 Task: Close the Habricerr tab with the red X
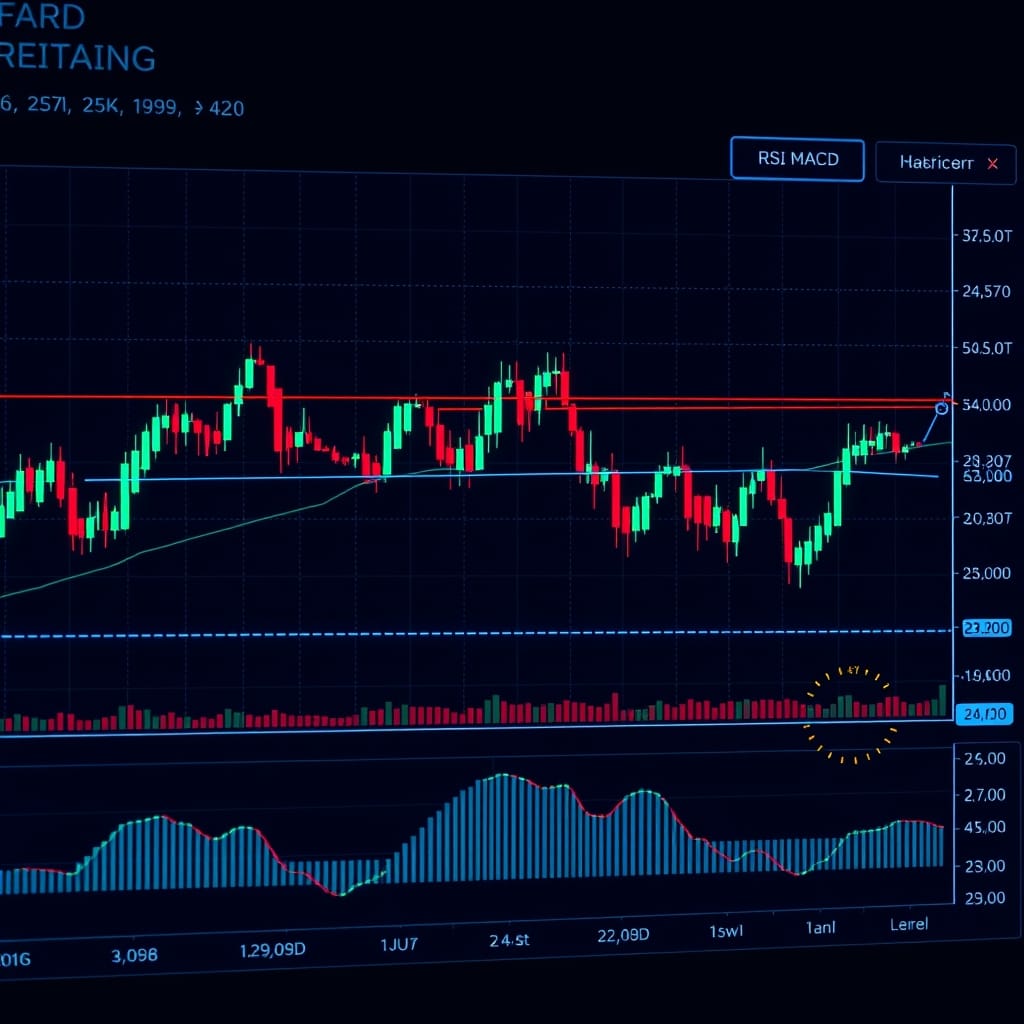click(993, 164)
